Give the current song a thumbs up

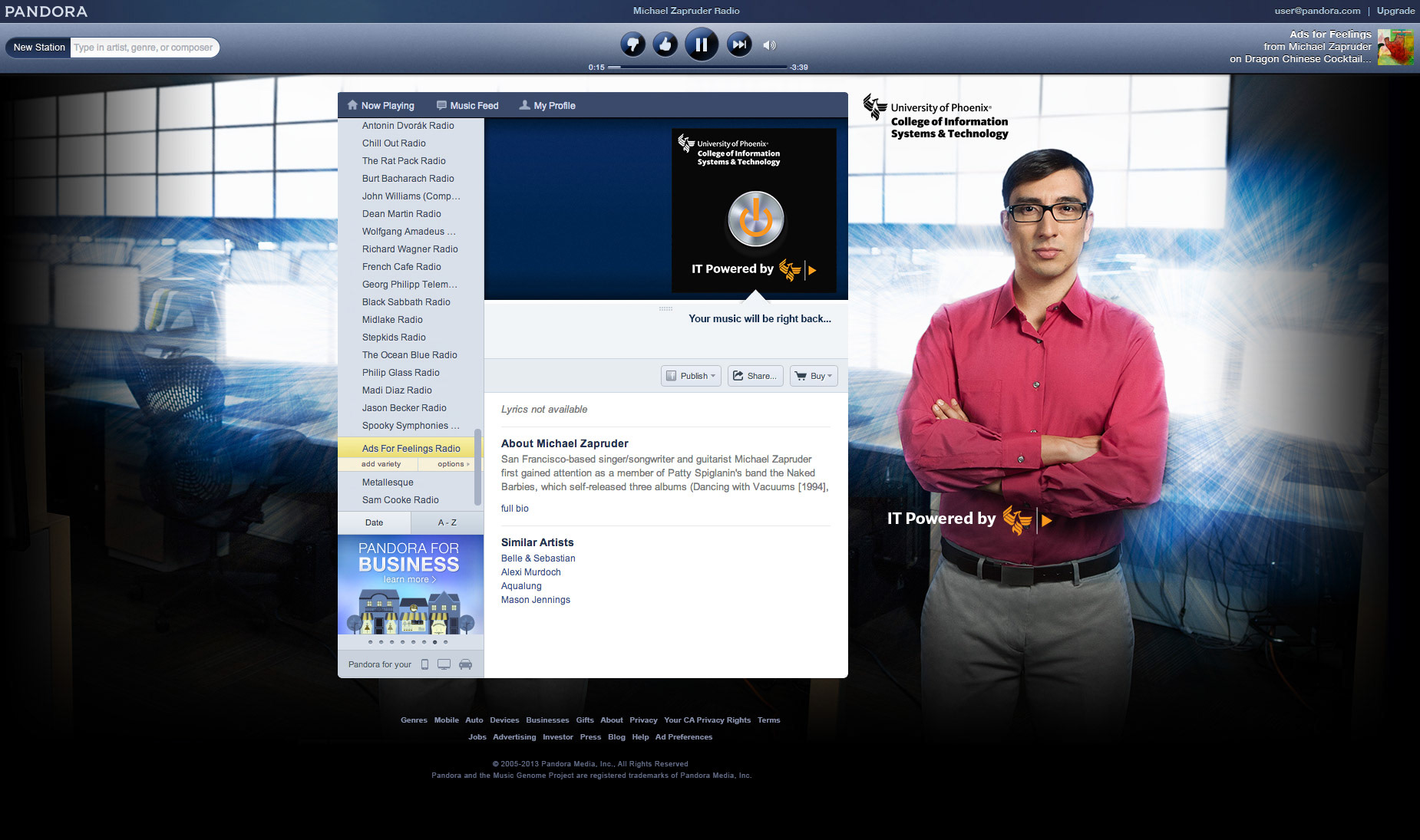tap(665, 44)
